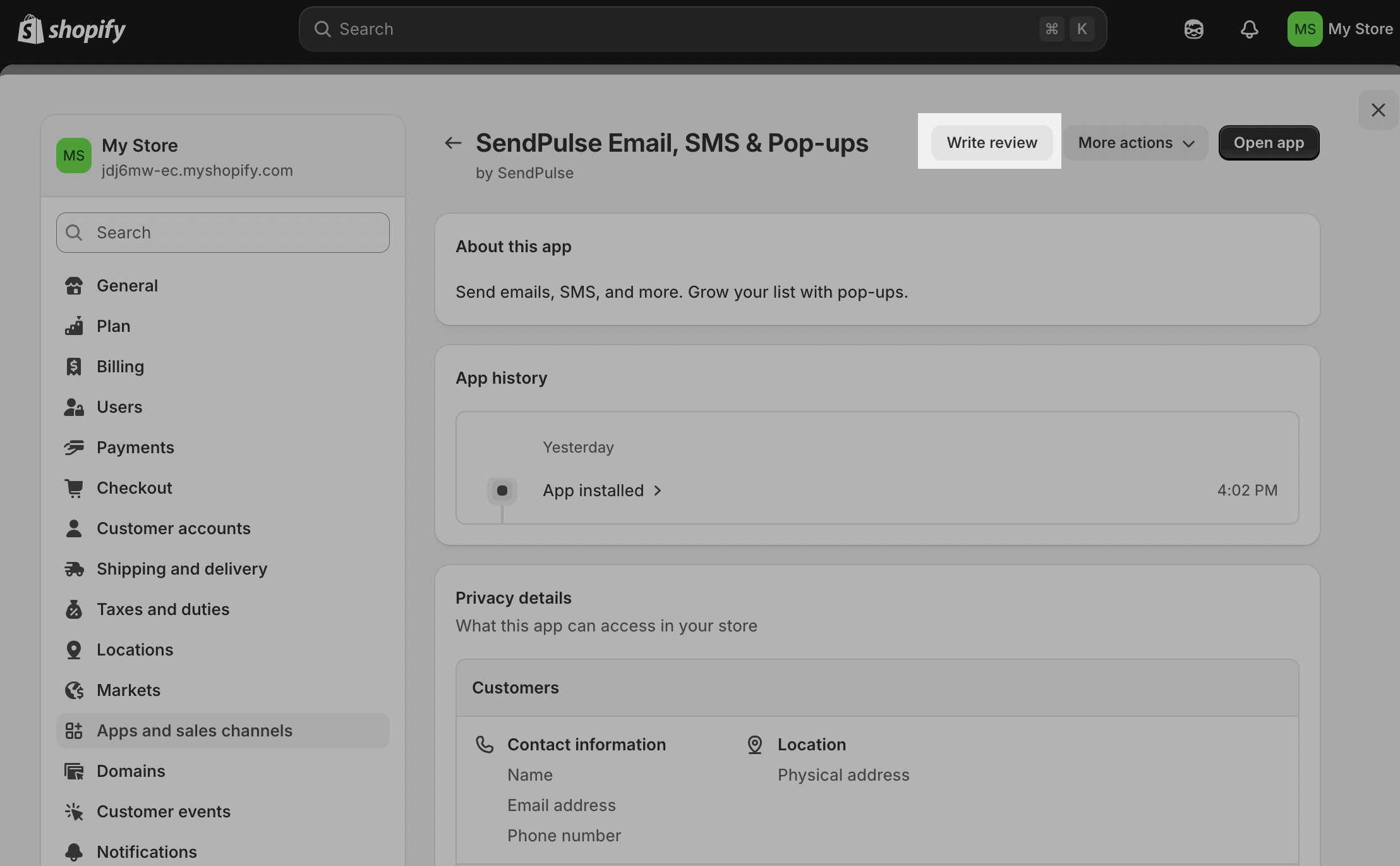Select Checkout in sidebar
The image size is (1400, 866).
[x=223, y=488]
